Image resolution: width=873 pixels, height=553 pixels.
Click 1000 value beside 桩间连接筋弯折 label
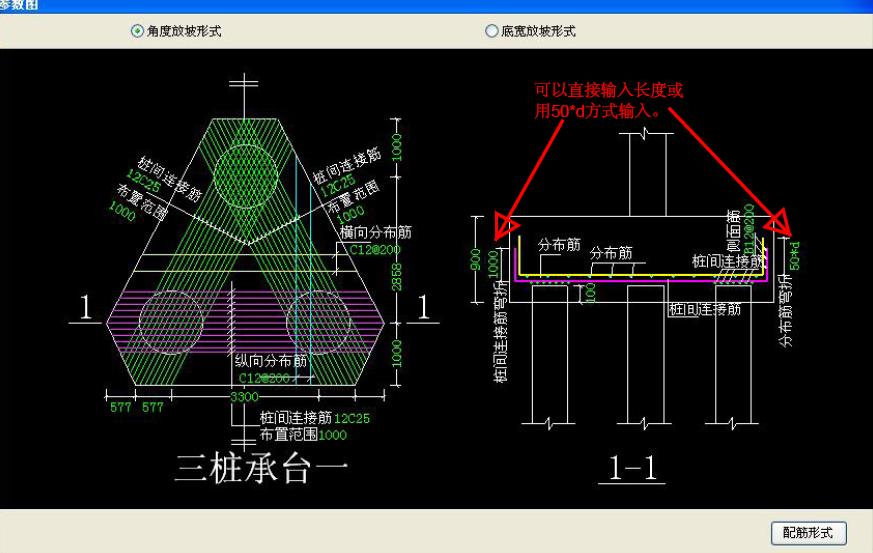pyautogui.click(x=493, y=264)
